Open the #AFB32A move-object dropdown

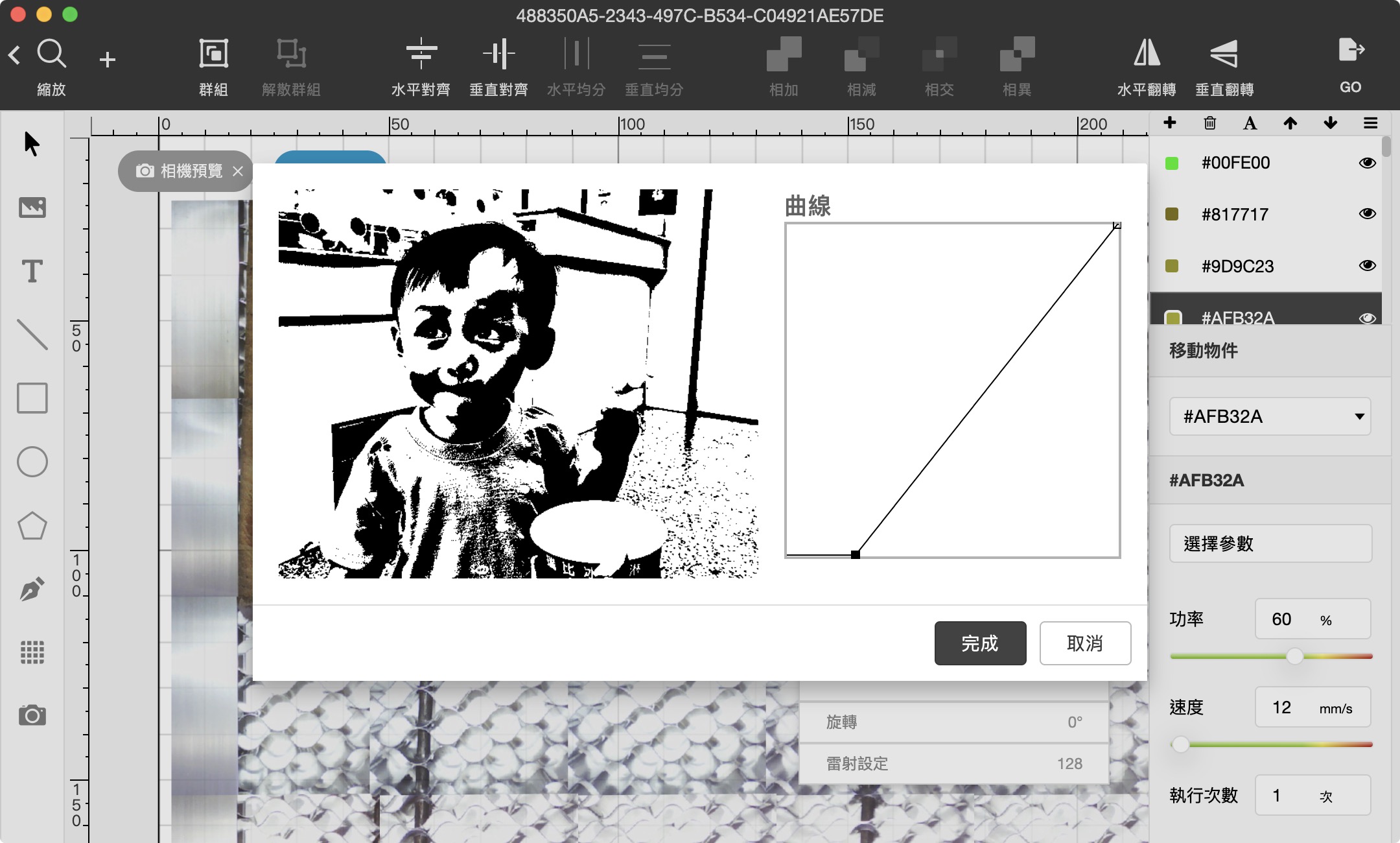tap(1270, 416)
